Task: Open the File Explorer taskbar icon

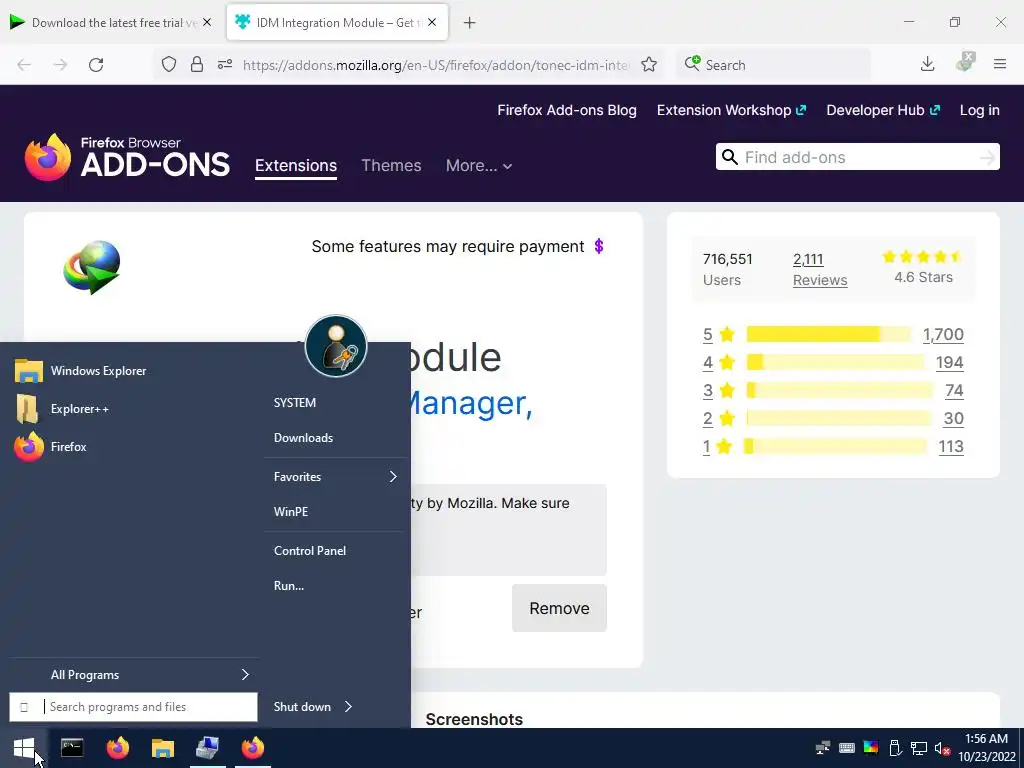Action: (163, 748)
